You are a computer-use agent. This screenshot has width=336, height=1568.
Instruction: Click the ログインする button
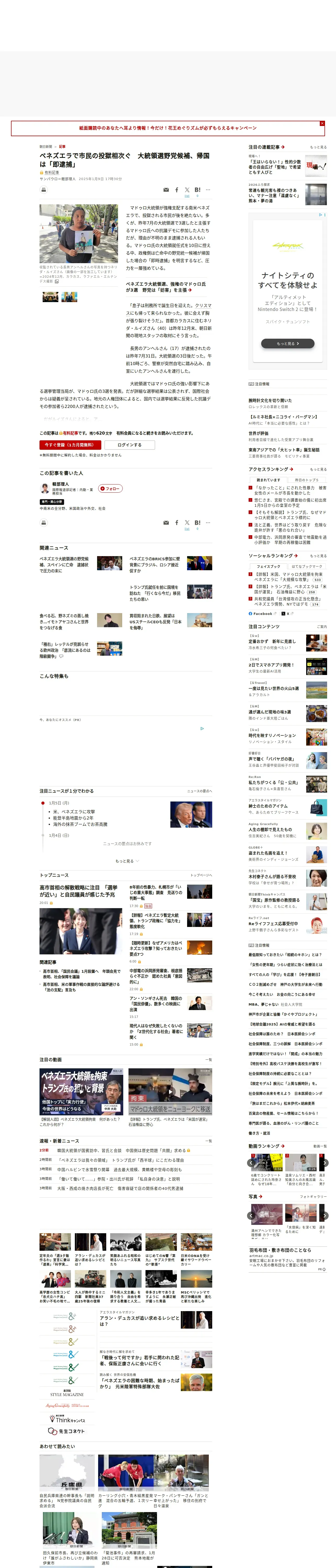pyautogui.click(x=129, y=445)
